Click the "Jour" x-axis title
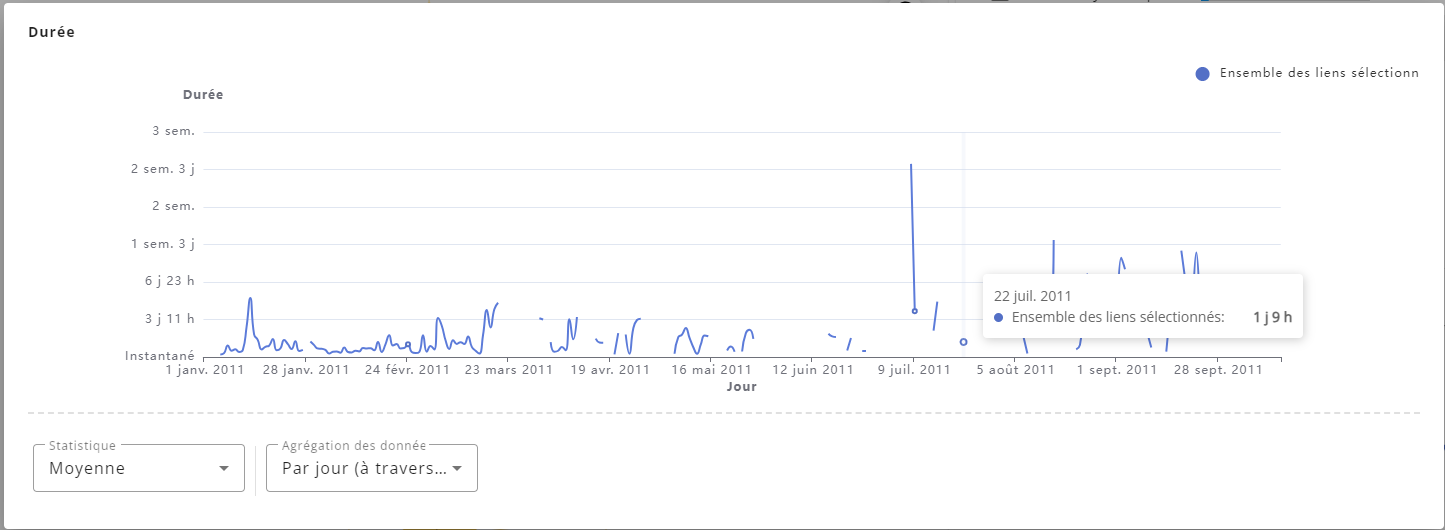The height and width of the screenshot is (530, 1445). pos(741,386)
